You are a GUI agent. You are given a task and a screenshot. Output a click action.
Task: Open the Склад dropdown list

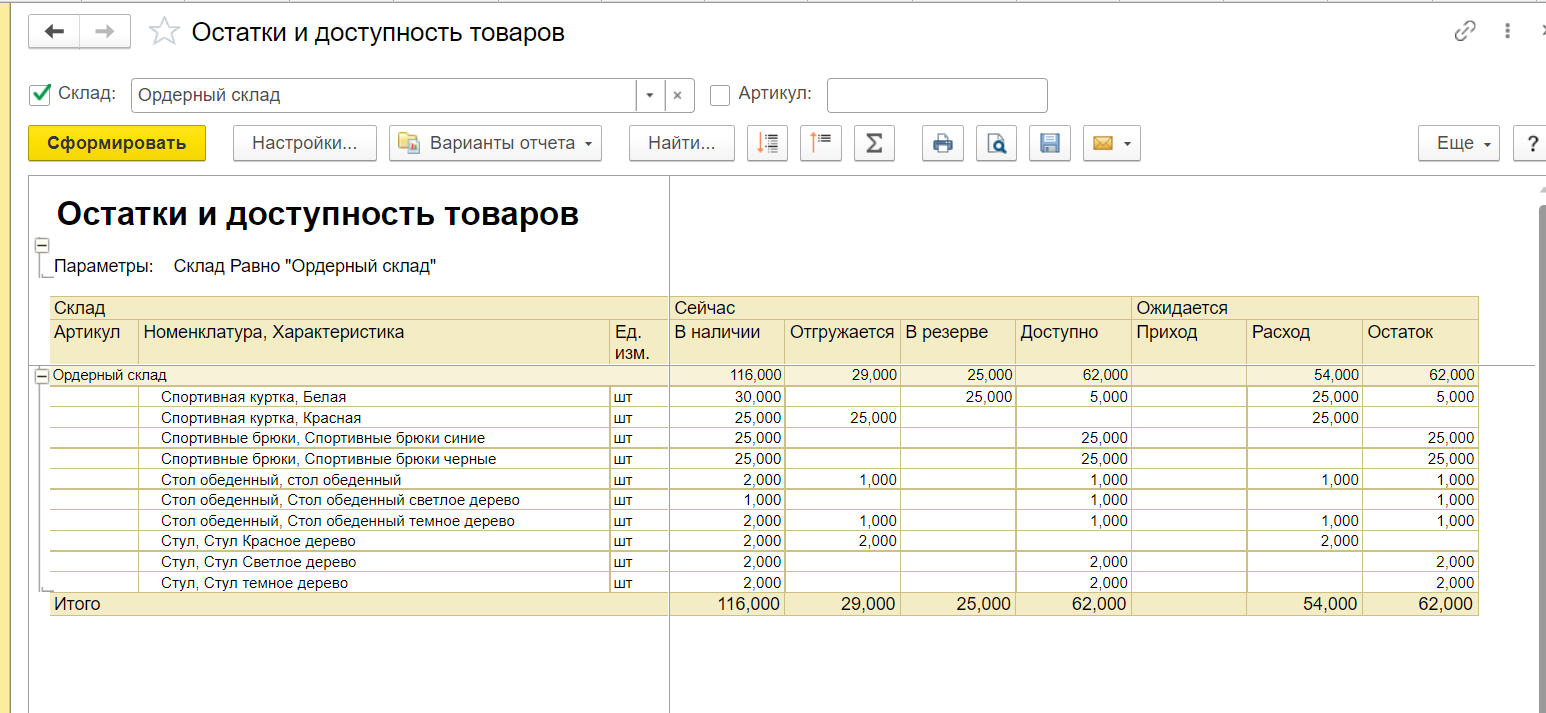649,96
